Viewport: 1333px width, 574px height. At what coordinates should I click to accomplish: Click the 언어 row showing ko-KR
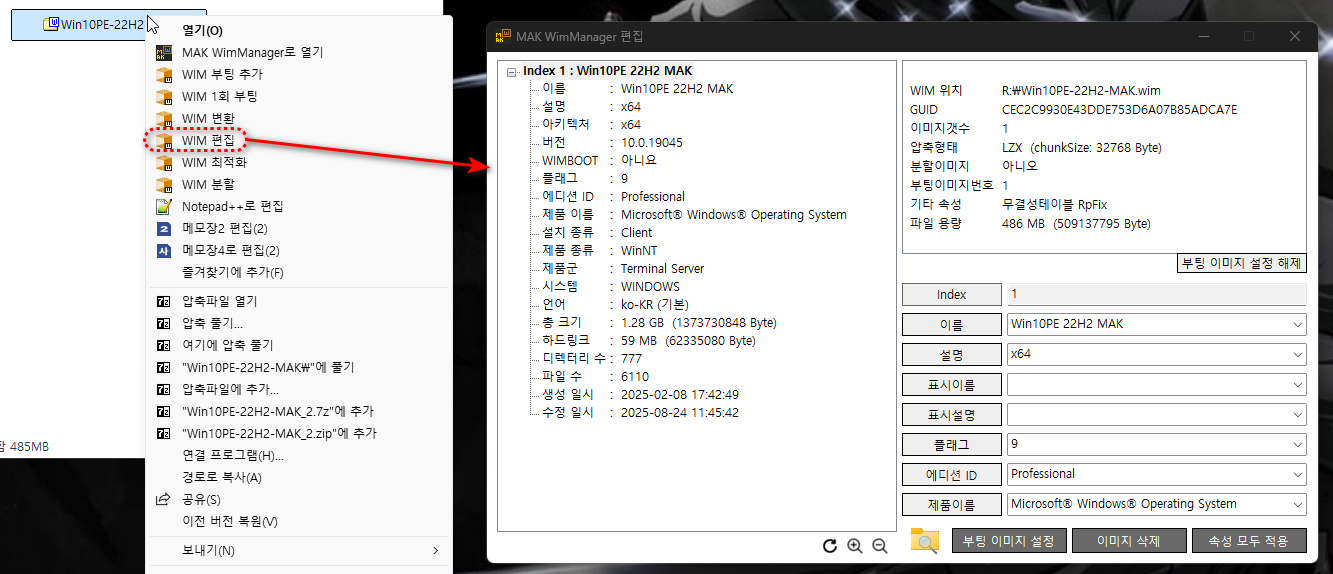[x=615, y=305]
